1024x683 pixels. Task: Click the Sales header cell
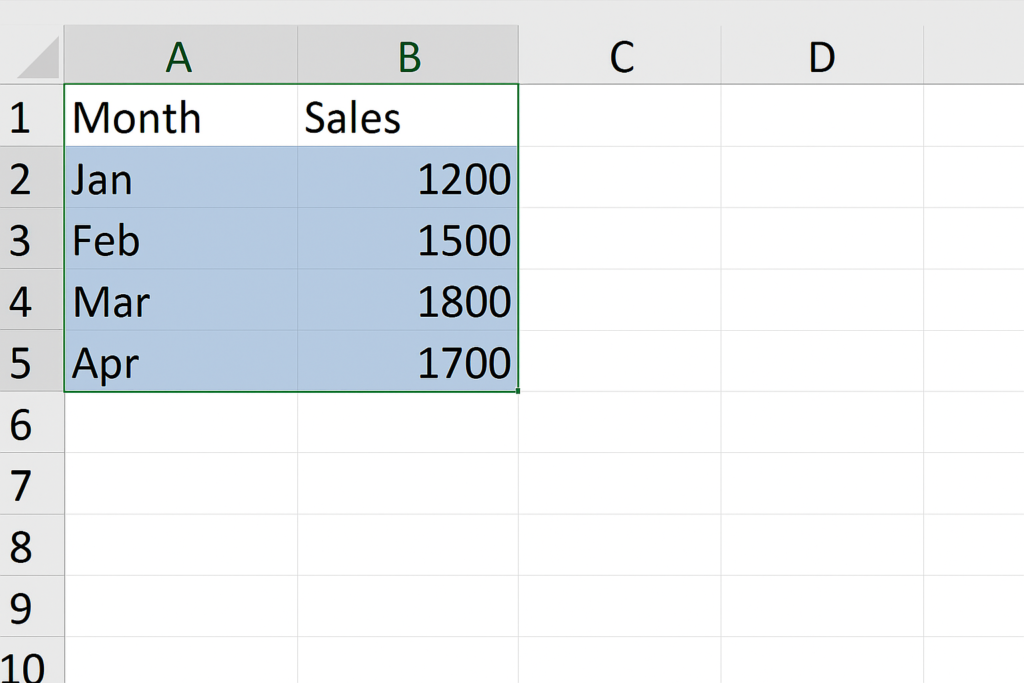click(x=408, y=116)
